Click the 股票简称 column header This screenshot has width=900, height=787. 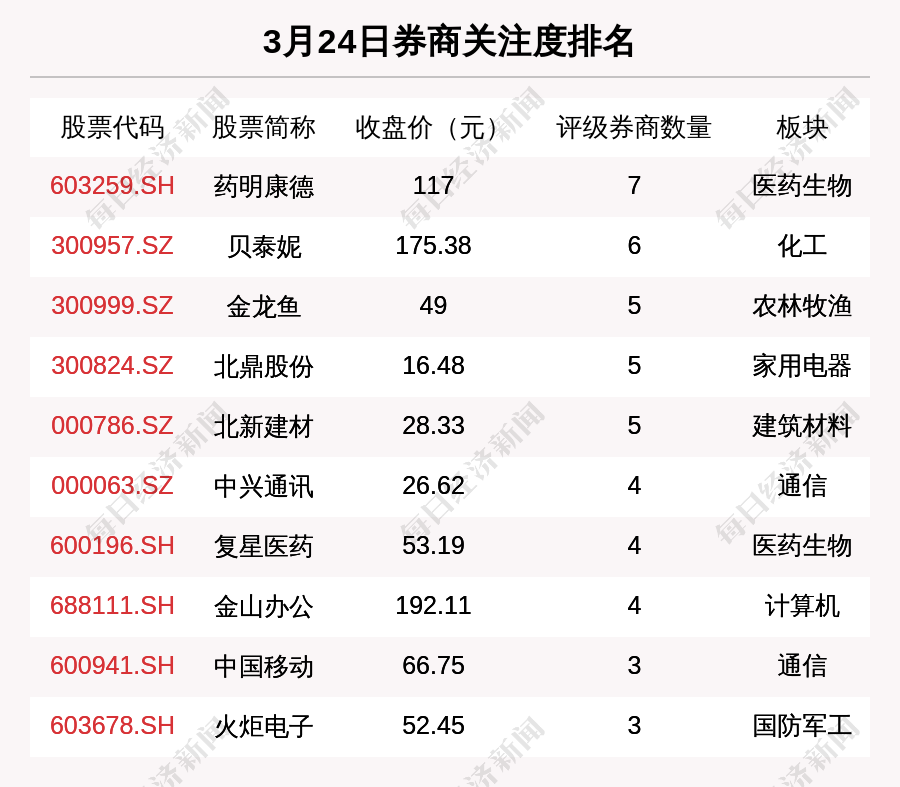click(x=264, y=128)
